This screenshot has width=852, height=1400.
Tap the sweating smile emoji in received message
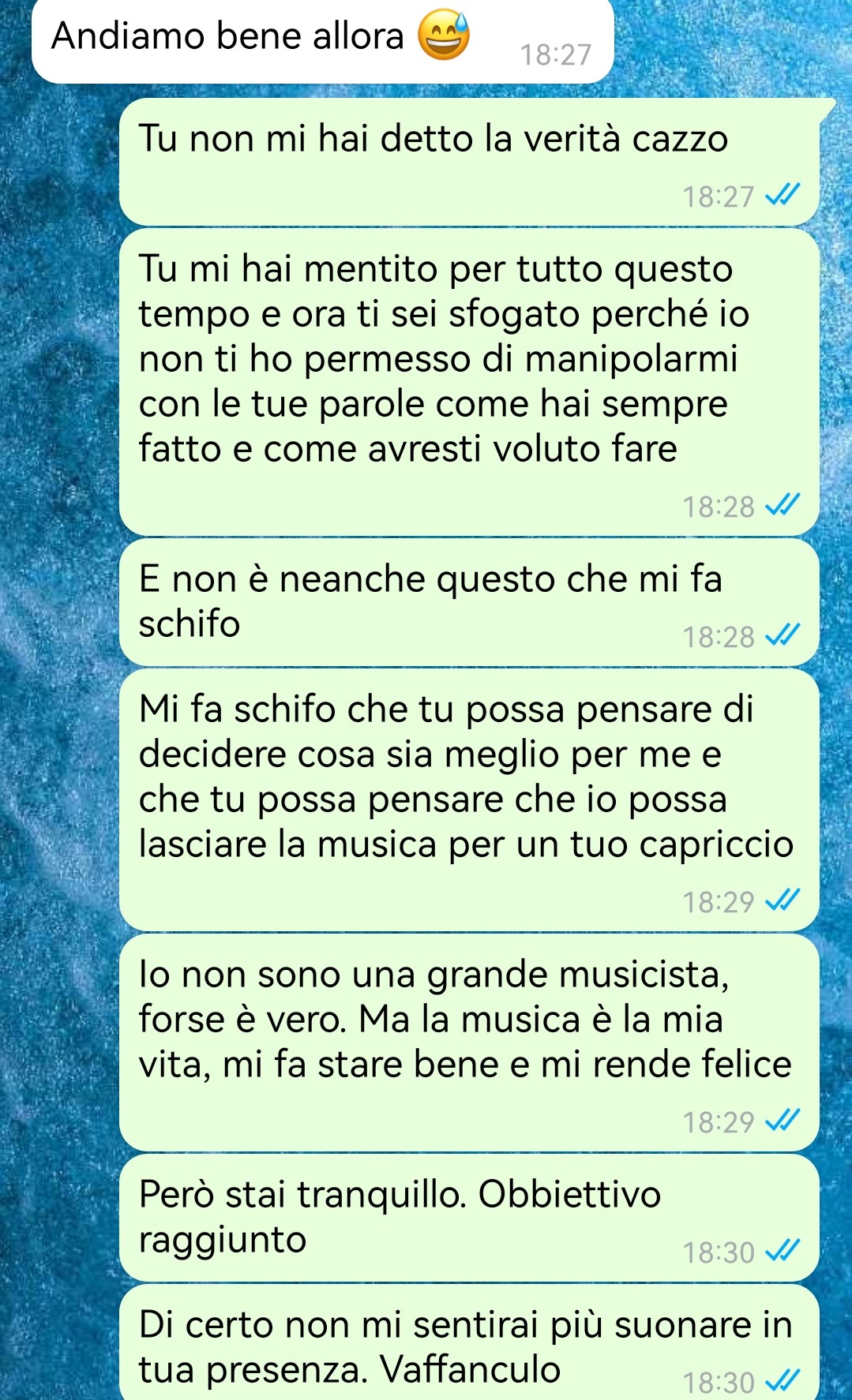(443, 36)
